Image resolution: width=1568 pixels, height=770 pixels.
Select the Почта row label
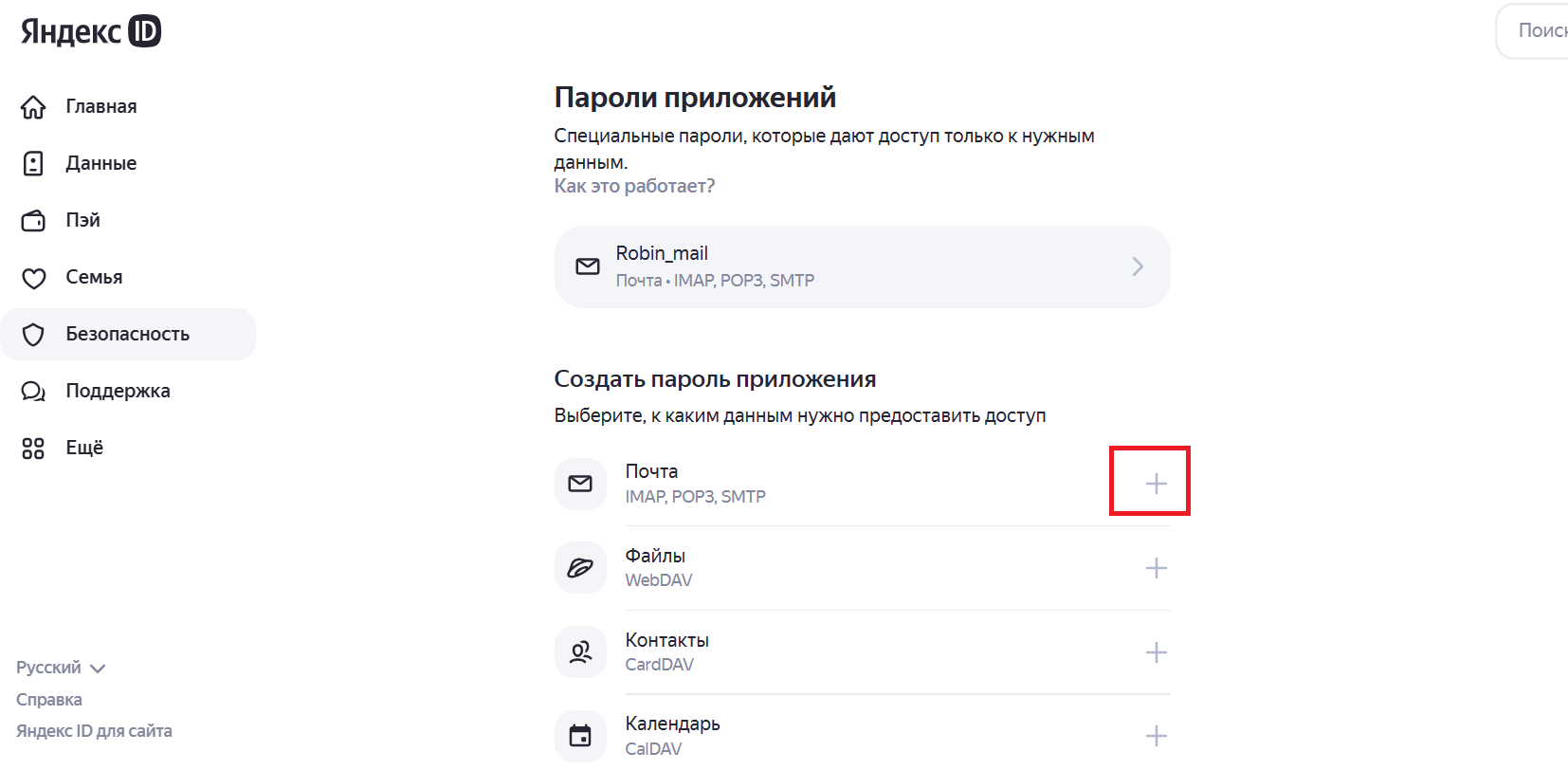coord(651,471)
